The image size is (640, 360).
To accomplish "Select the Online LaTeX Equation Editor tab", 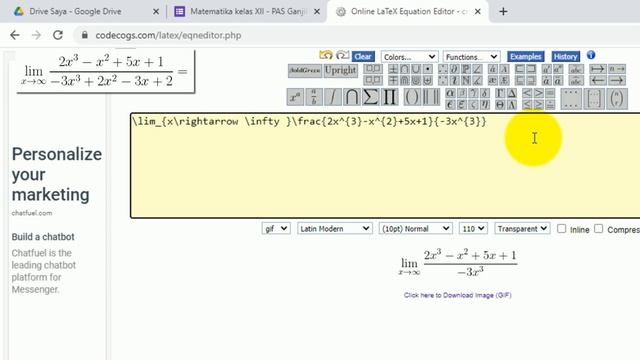I will point(409,11).
